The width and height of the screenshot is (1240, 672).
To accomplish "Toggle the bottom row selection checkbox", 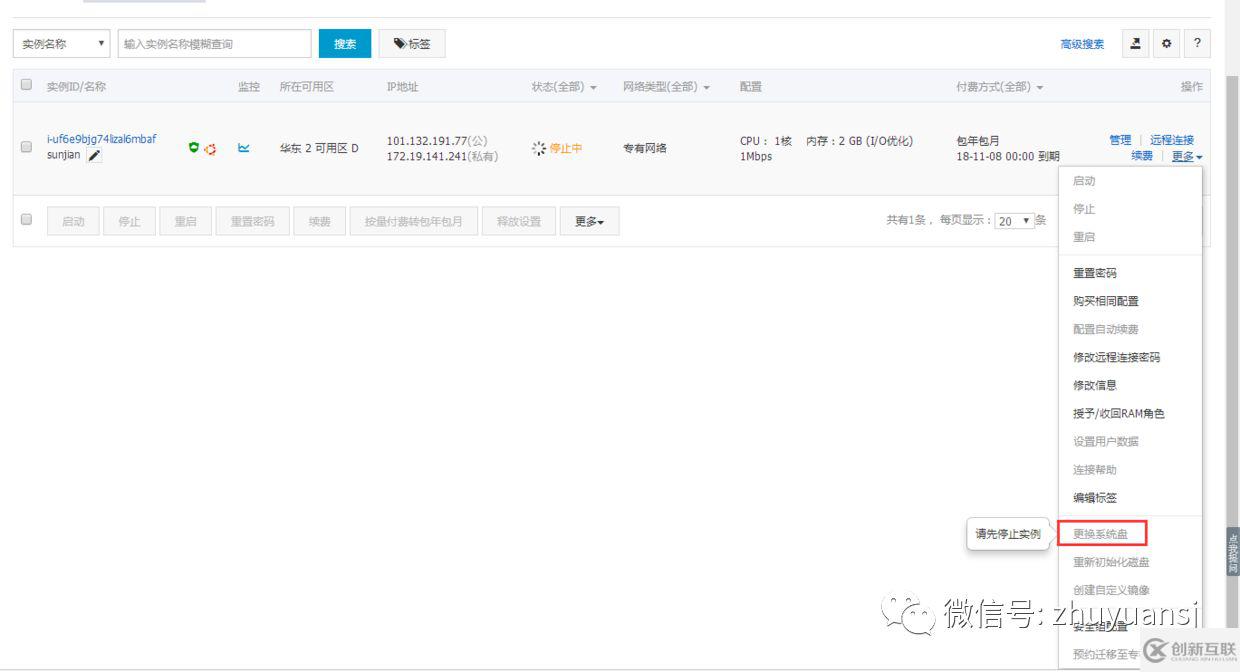I will [27, 221].
